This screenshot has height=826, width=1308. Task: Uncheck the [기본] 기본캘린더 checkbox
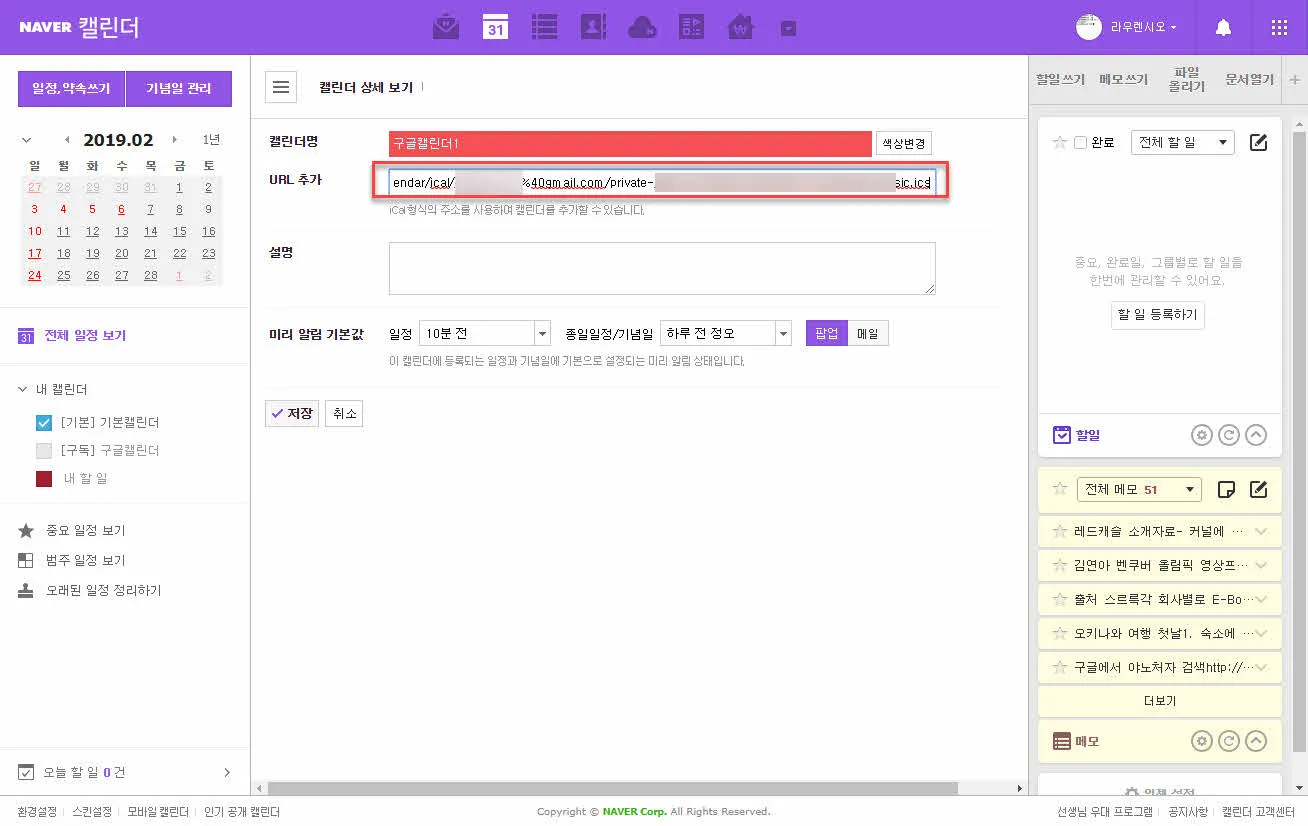tap(44, 422)
